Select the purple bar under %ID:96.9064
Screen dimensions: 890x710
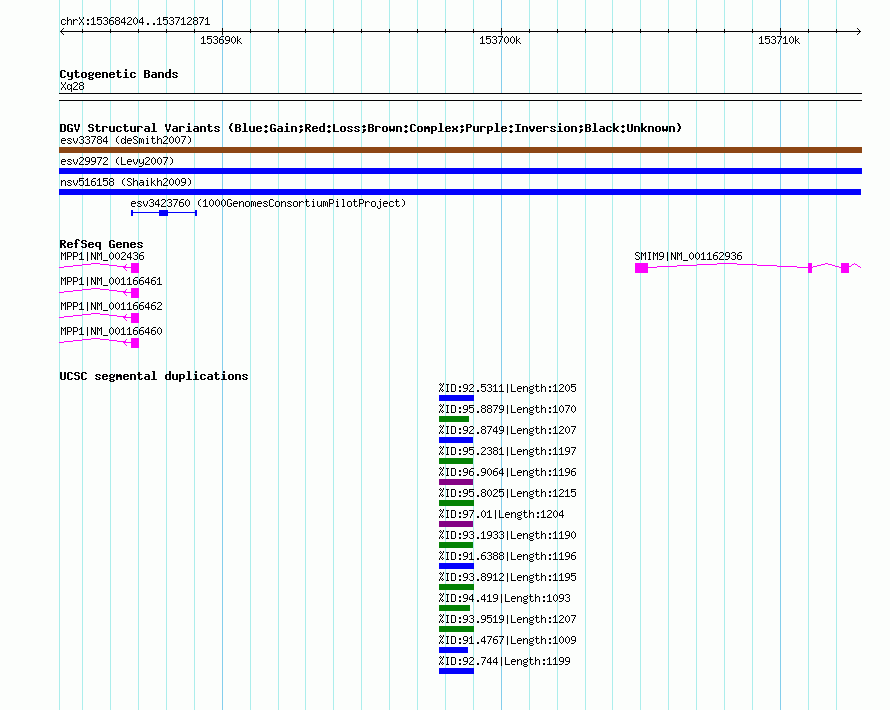point(456,482)
